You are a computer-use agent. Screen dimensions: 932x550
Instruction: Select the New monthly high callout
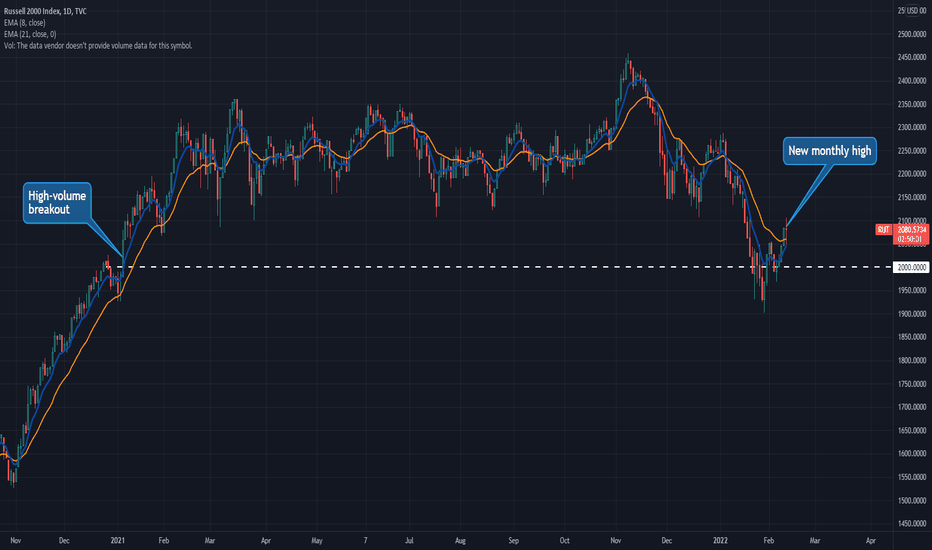[x=829, y=151]
